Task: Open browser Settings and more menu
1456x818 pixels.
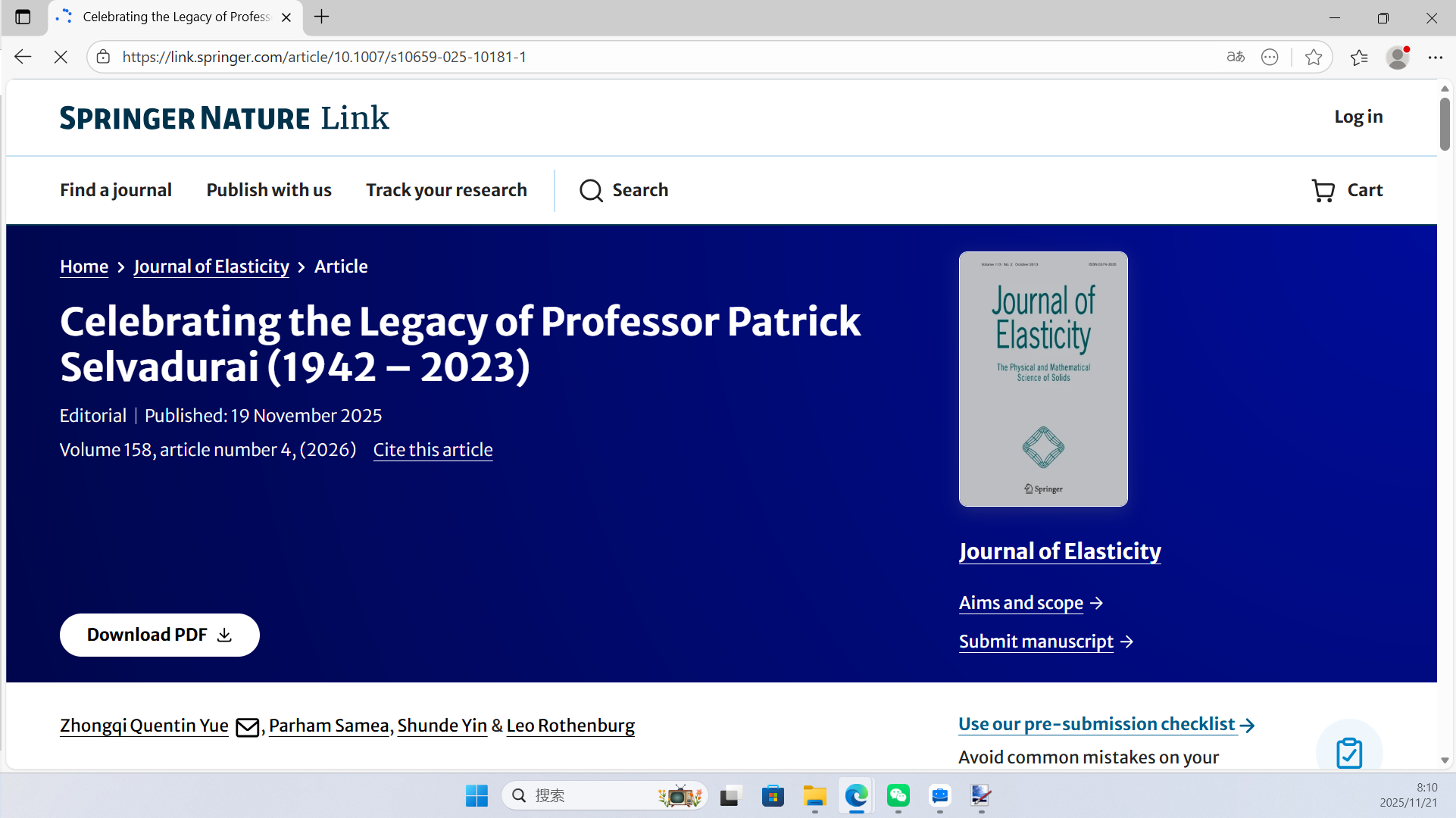Action: pos(1436,57)
